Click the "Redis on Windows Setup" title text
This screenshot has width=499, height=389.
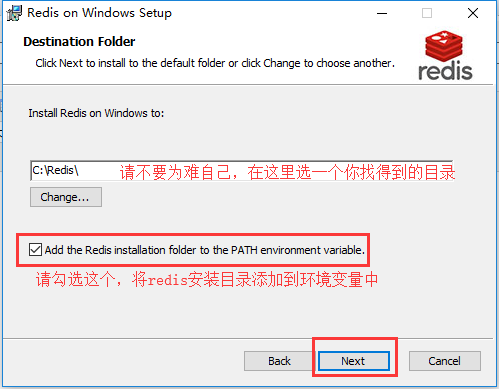(x=99, y=13)
